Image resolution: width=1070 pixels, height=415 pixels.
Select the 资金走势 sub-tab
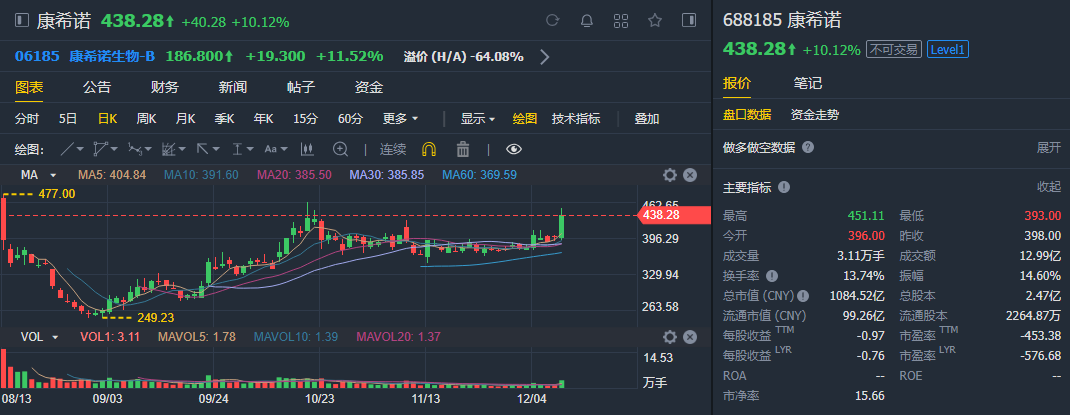click(x=815, y=115)
